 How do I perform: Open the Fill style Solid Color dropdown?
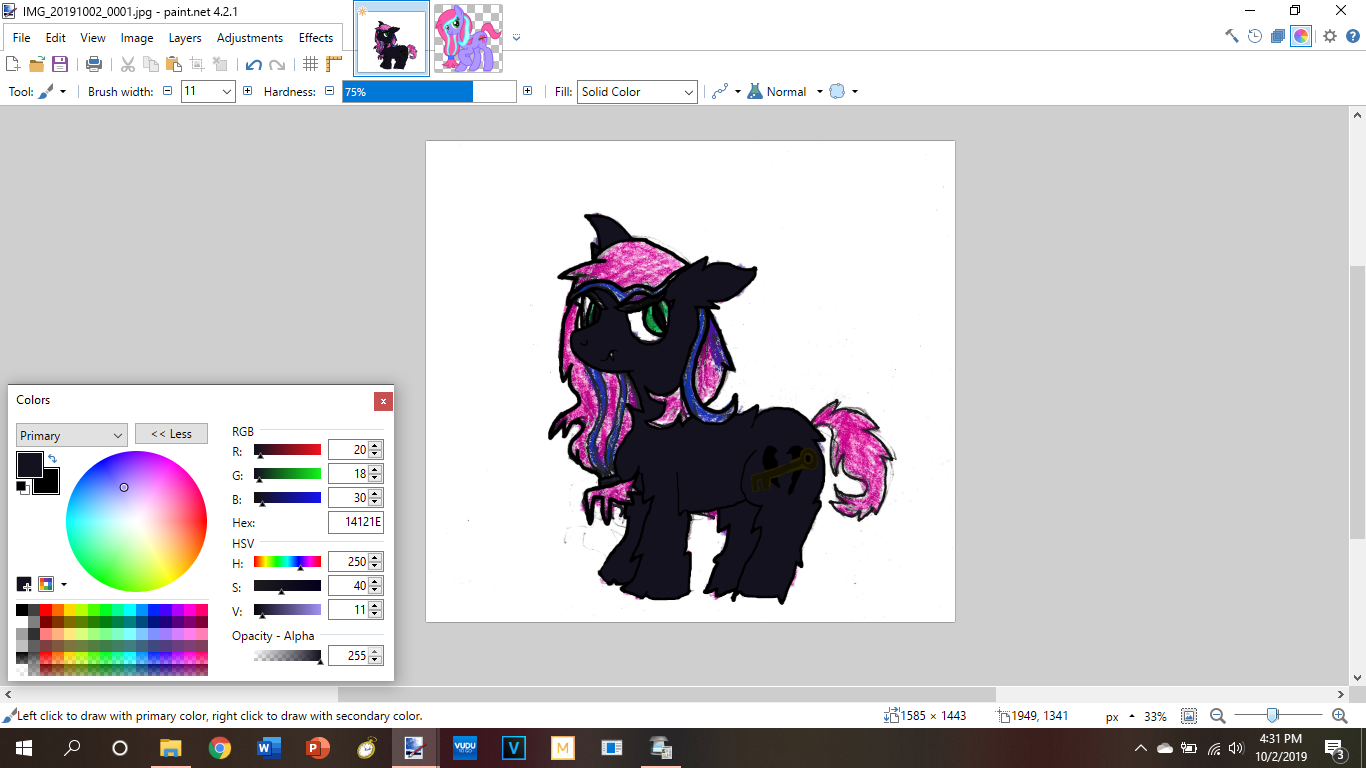[637, 91]
